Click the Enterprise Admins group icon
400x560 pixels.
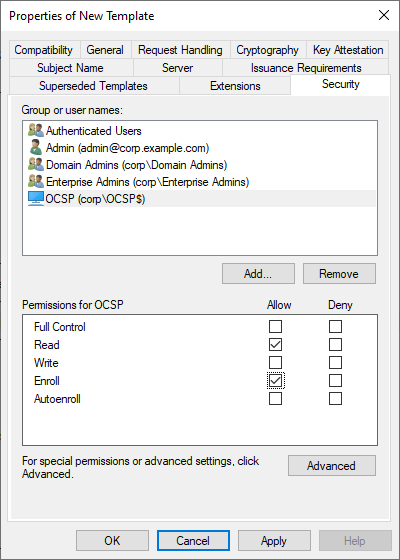click(x=36, y=182)
